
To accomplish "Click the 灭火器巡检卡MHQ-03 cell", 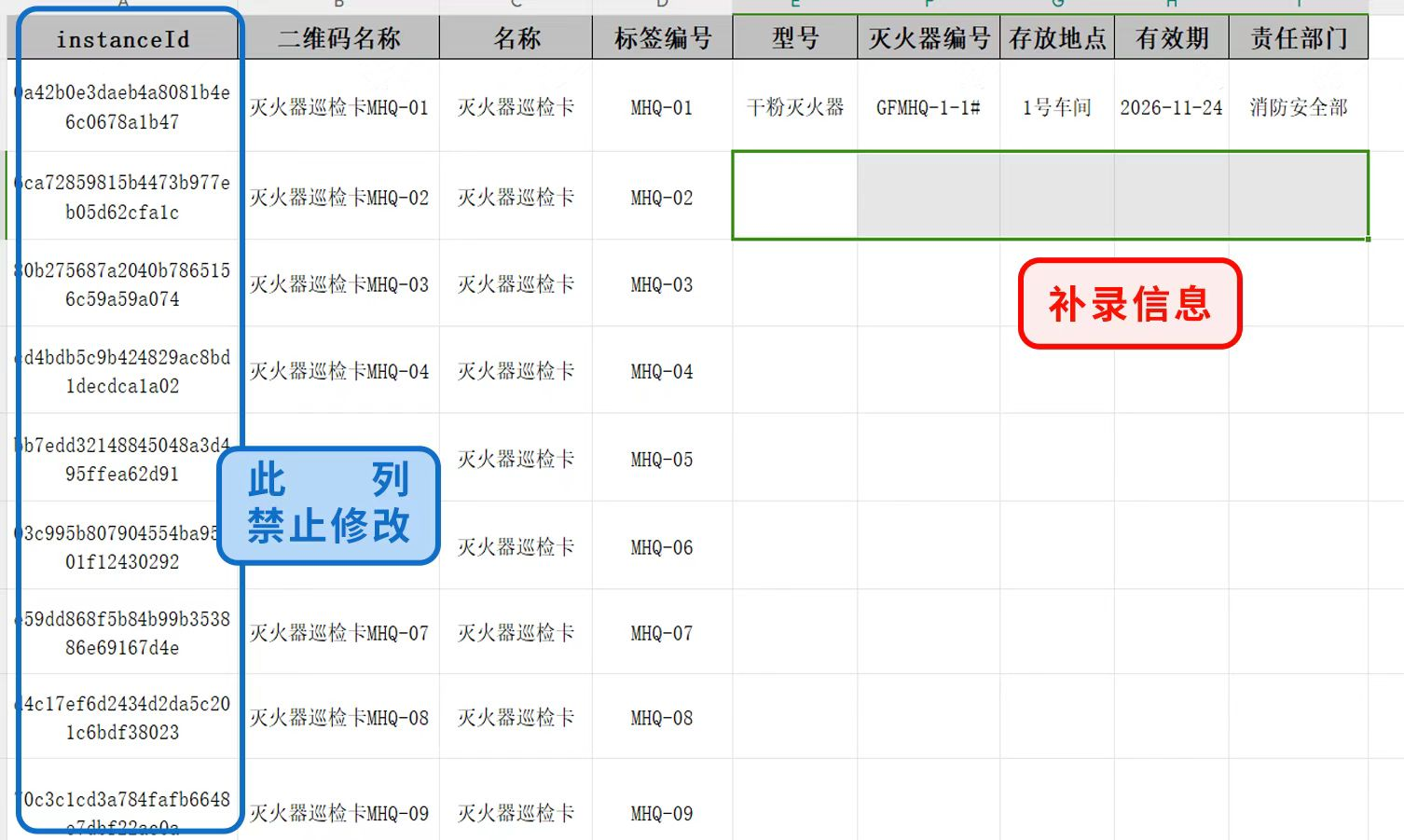I will click(339, 284).
